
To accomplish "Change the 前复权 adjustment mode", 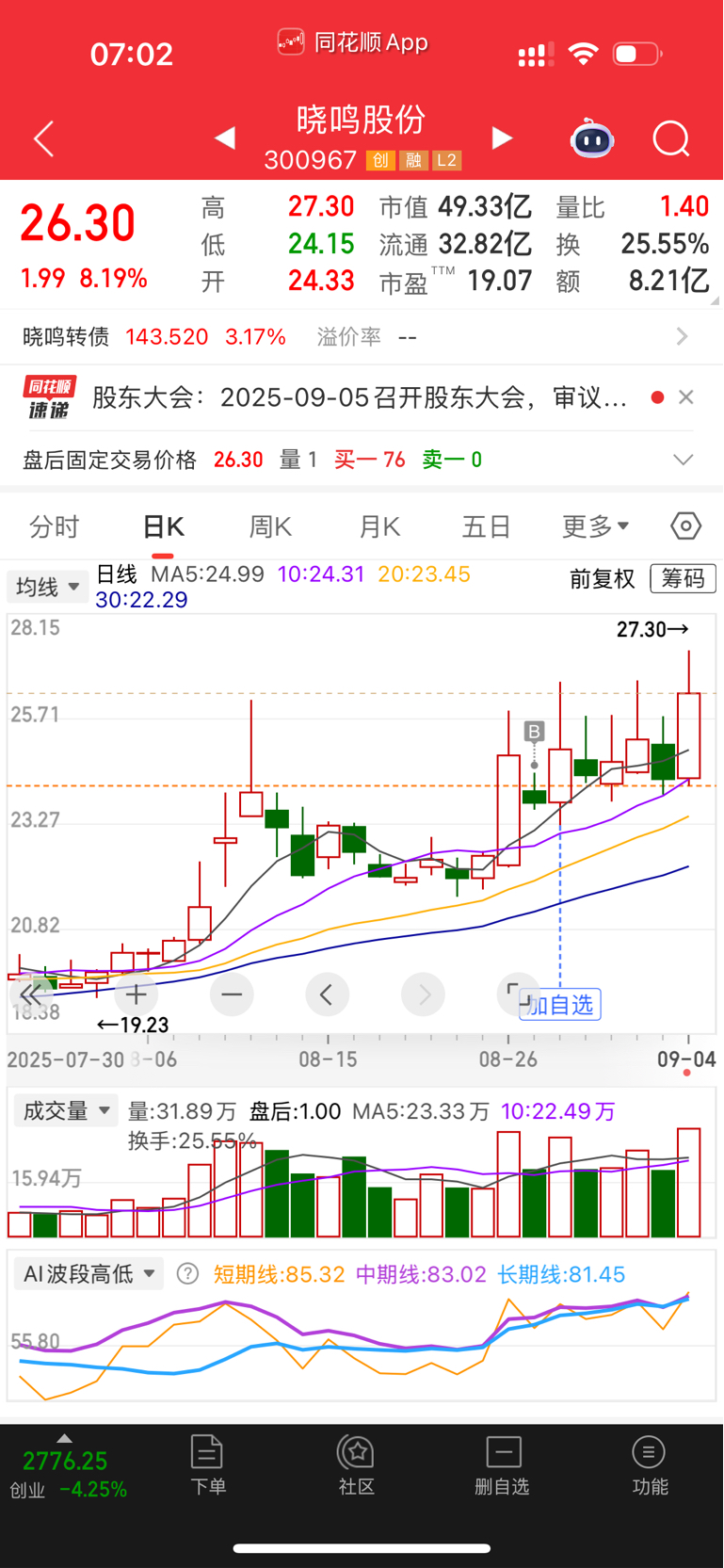I will pyautogui.click(x=603, y=578).
